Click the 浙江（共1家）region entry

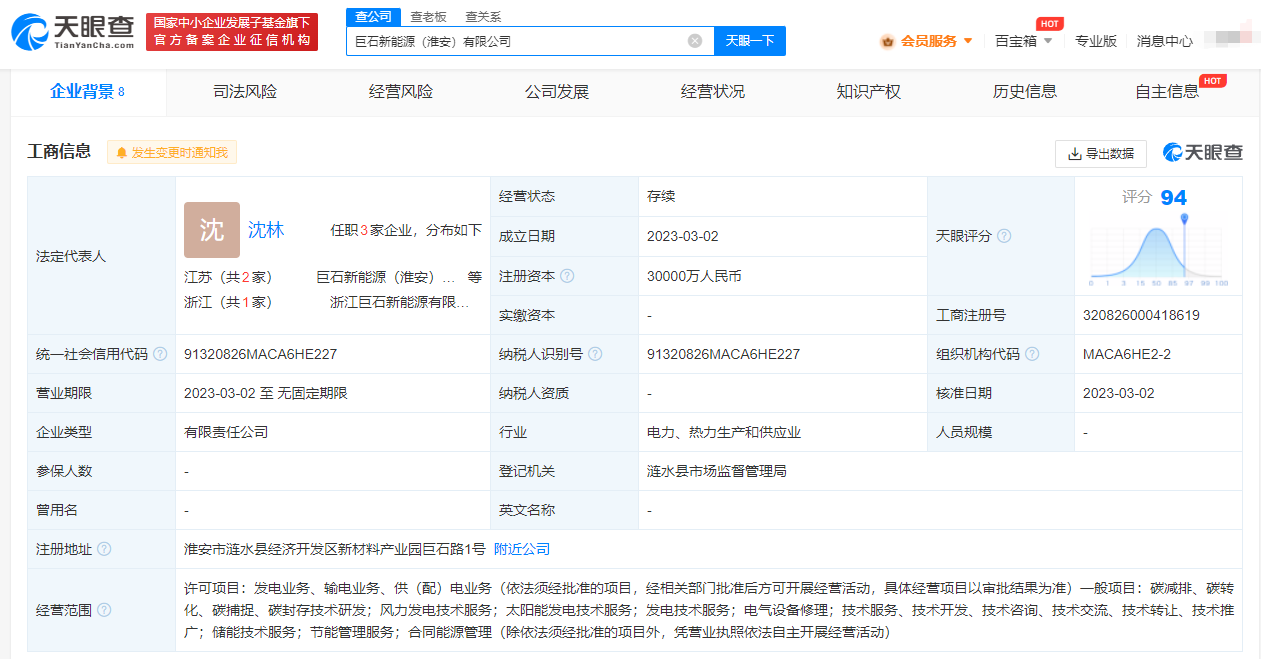228,302
